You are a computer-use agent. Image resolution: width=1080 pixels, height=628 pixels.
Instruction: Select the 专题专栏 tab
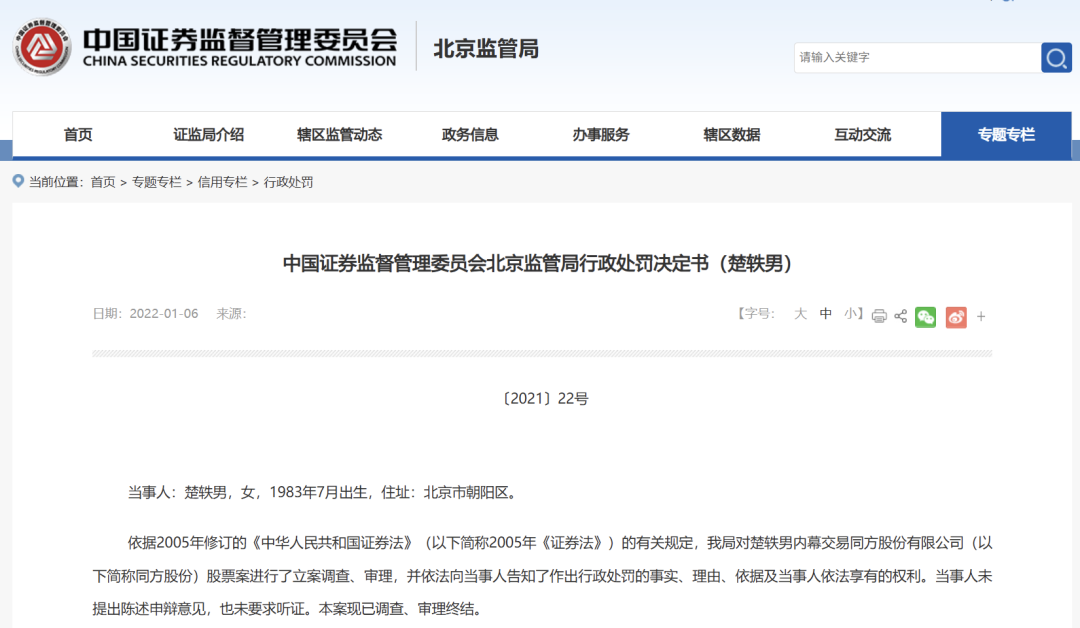(x=1006, y=135)
